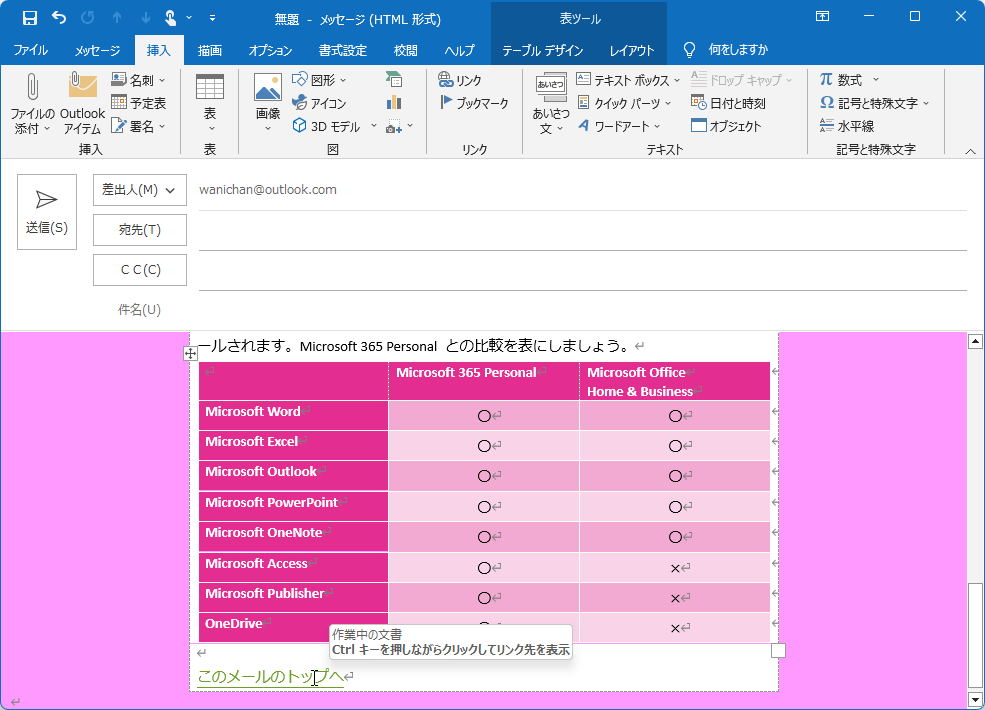Click the subject (件名) field
Image resolution: width=985 pixels, height=710 pixels.
582,310
